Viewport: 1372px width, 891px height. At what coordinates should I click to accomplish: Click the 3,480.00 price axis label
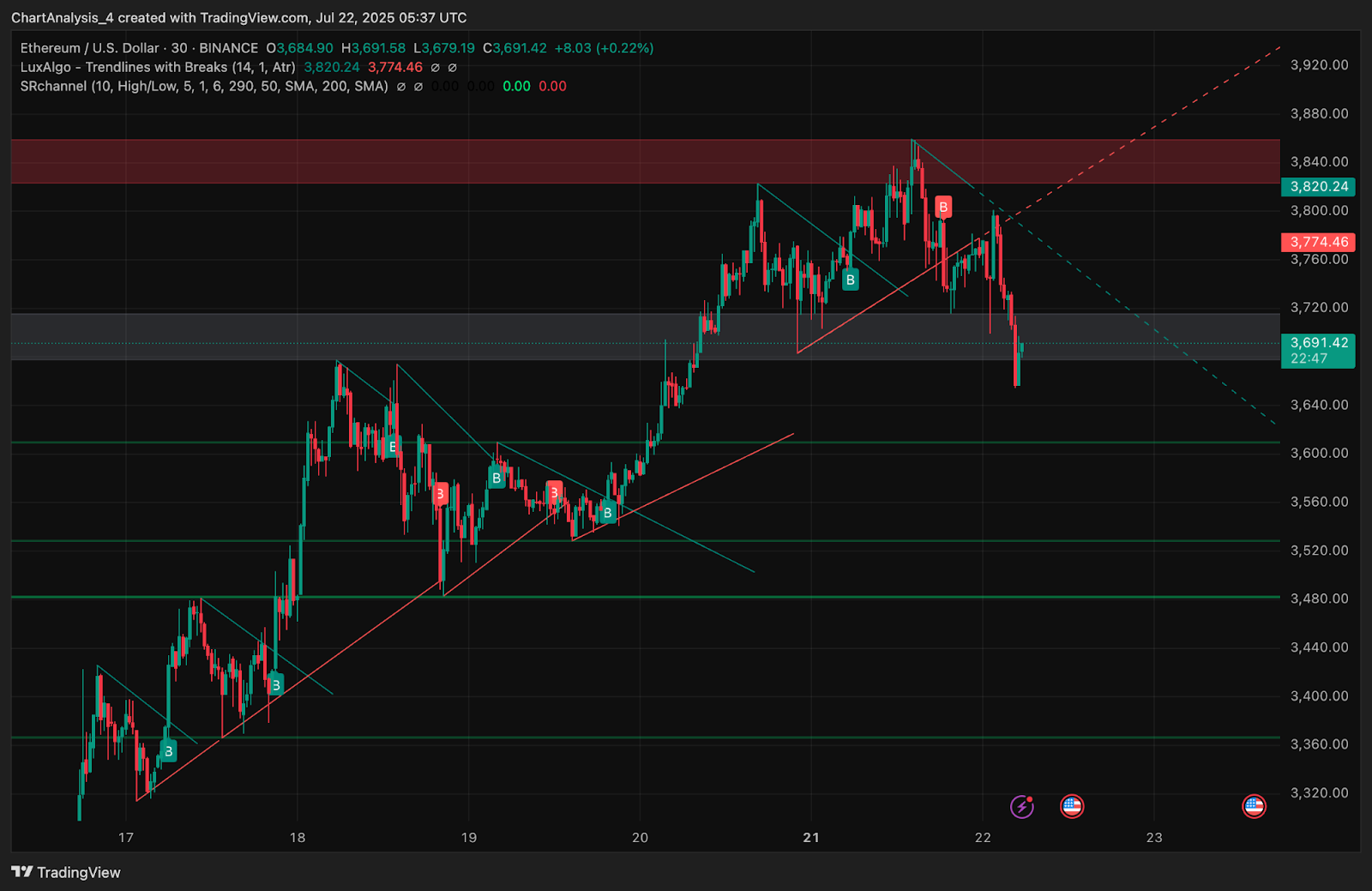click(x=1319, y=599)
